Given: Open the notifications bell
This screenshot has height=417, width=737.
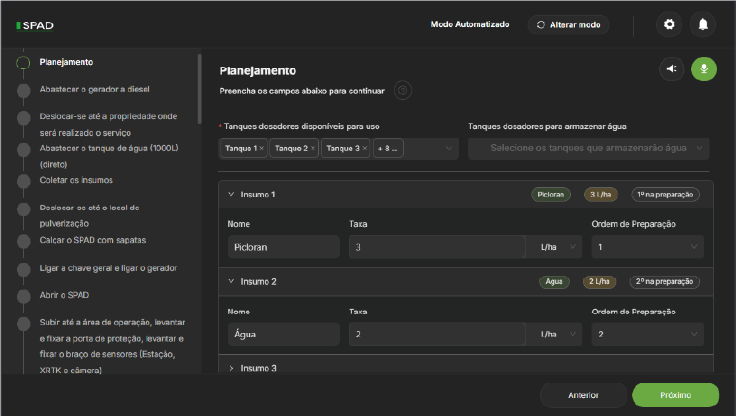Looking at the screenshot, I should (704, 24).
